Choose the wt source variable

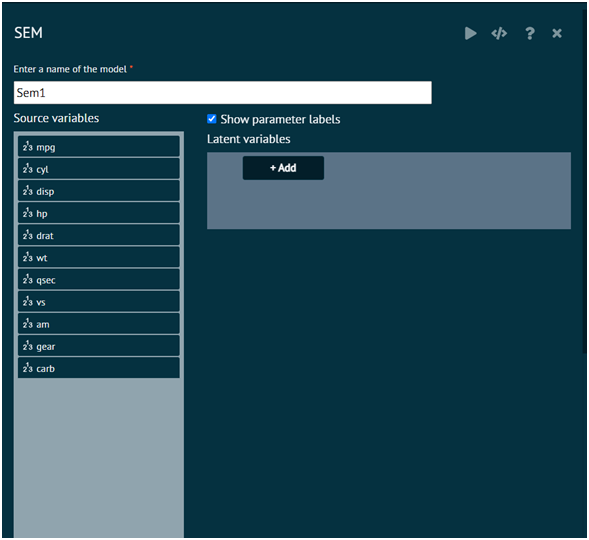[99, 257]
